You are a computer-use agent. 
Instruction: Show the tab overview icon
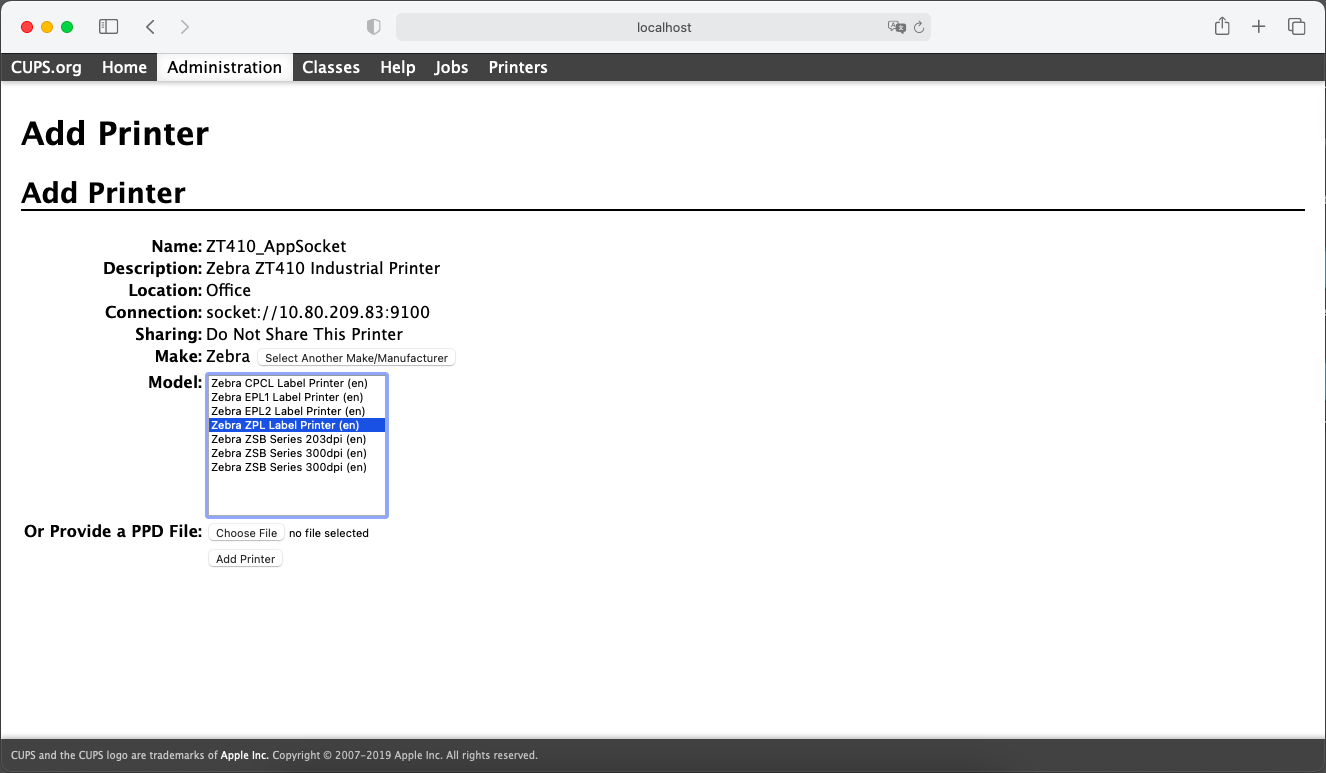(1296, 27)
